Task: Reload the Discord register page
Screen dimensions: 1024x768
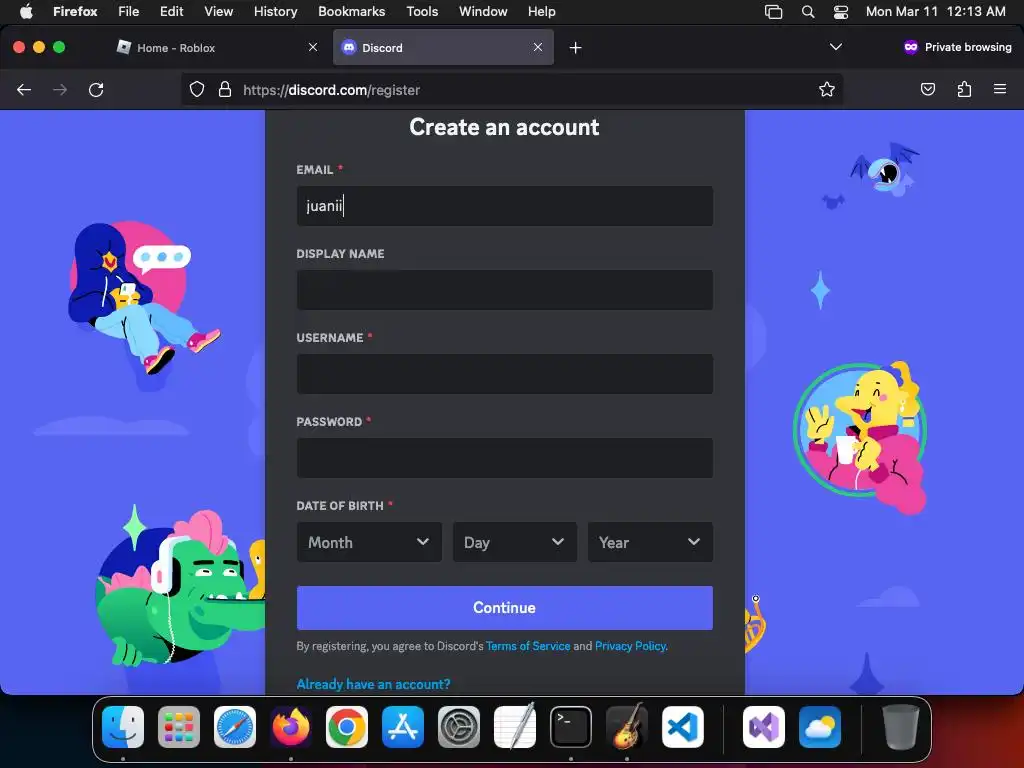Action: [96, 89]
